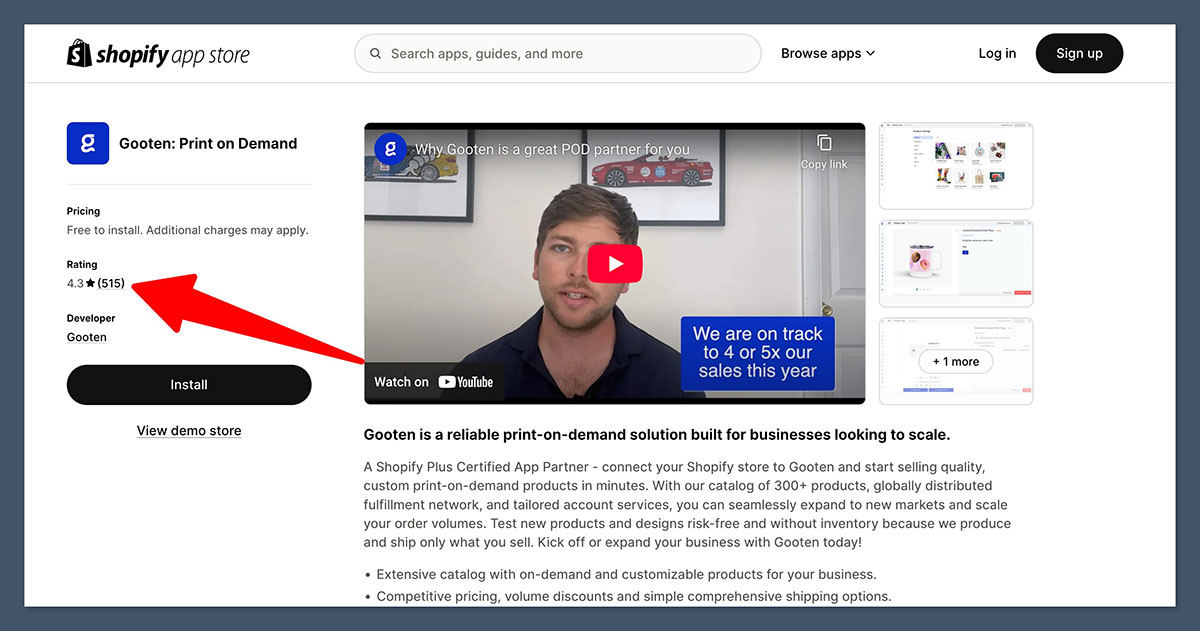Click the Install button
Screen dimensions: 1200x631
(x=189, y=385)
